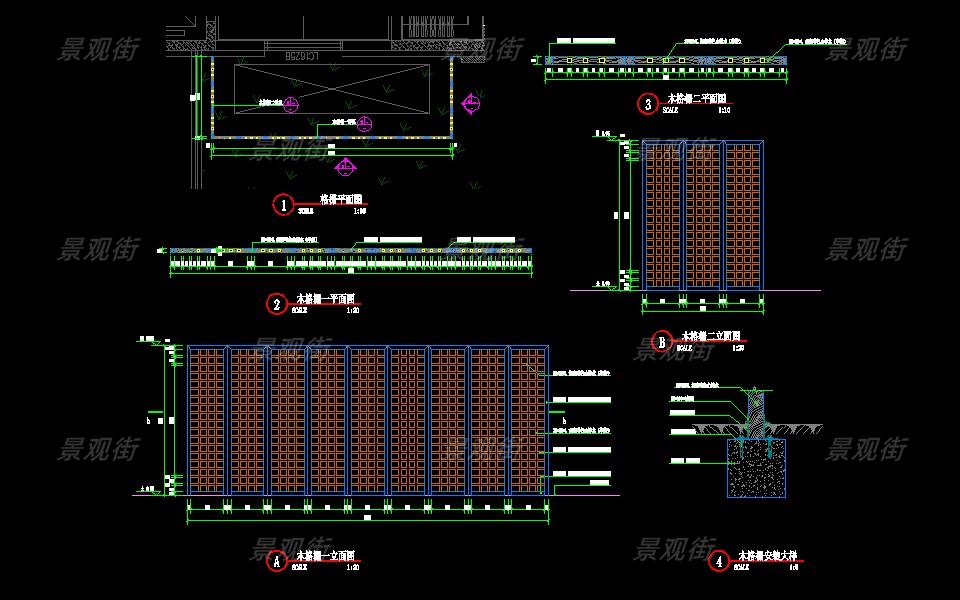960x600 pixels.
Task: Click the leftmost lattice panel in elevation A
Action: coord(206,420)
